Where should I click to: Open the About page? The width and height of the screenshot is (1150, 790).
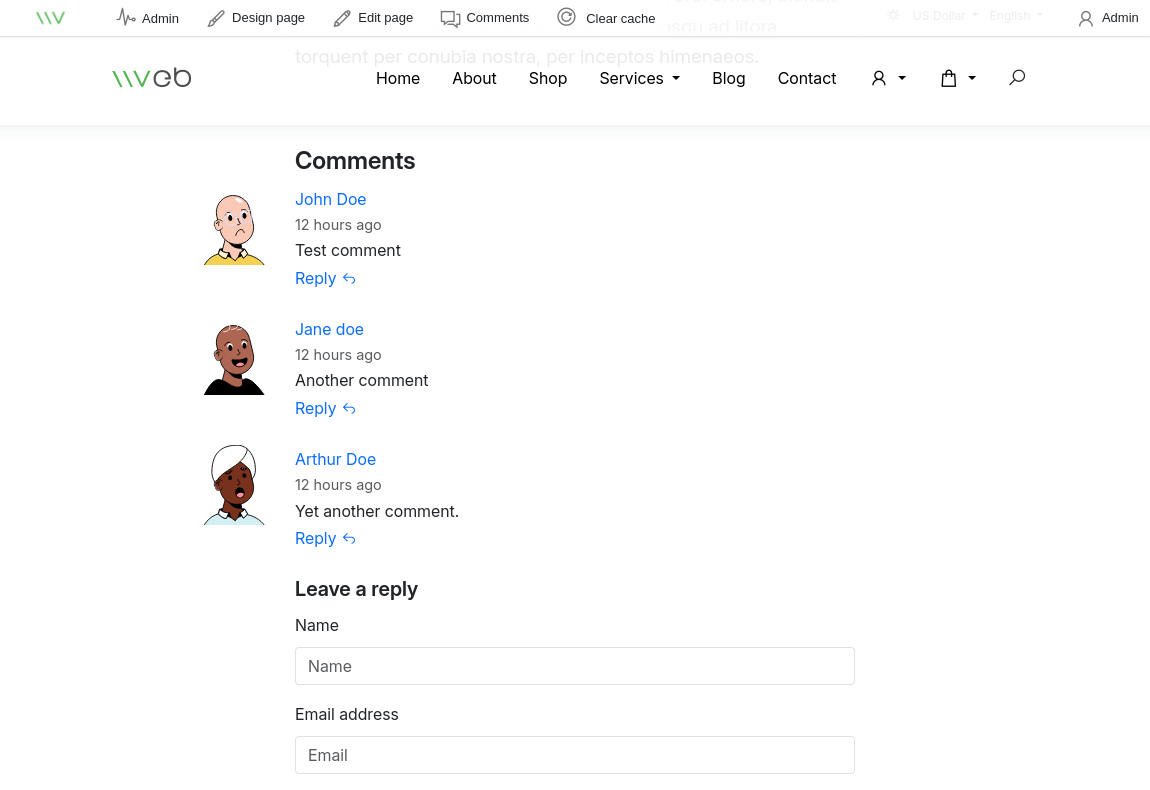[x=474, y=78]
